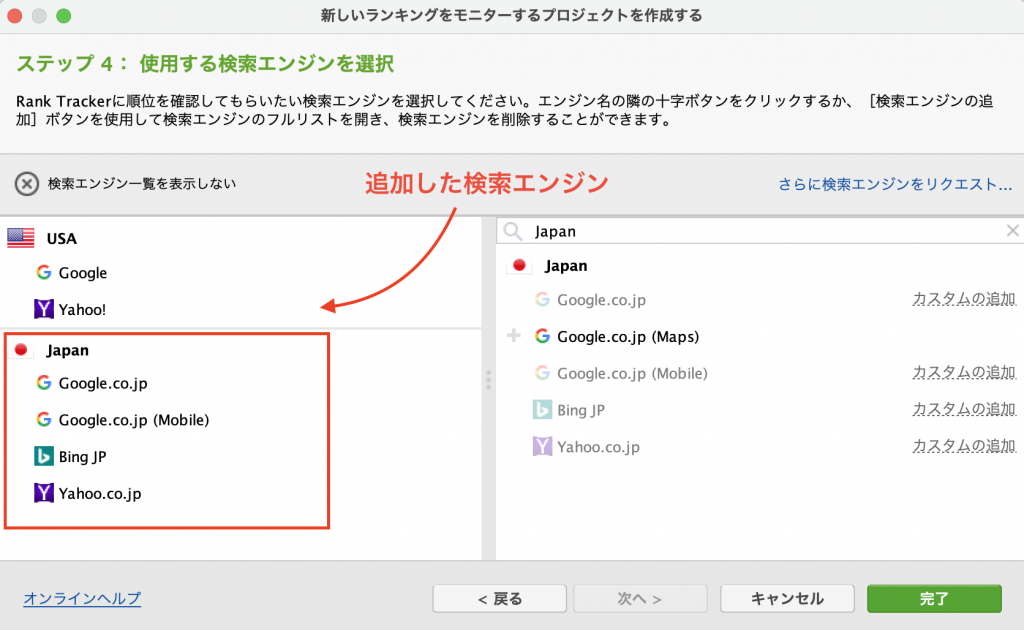Click greyed Bing JP text on right
1024x630 pixels.
click(581, 411)
